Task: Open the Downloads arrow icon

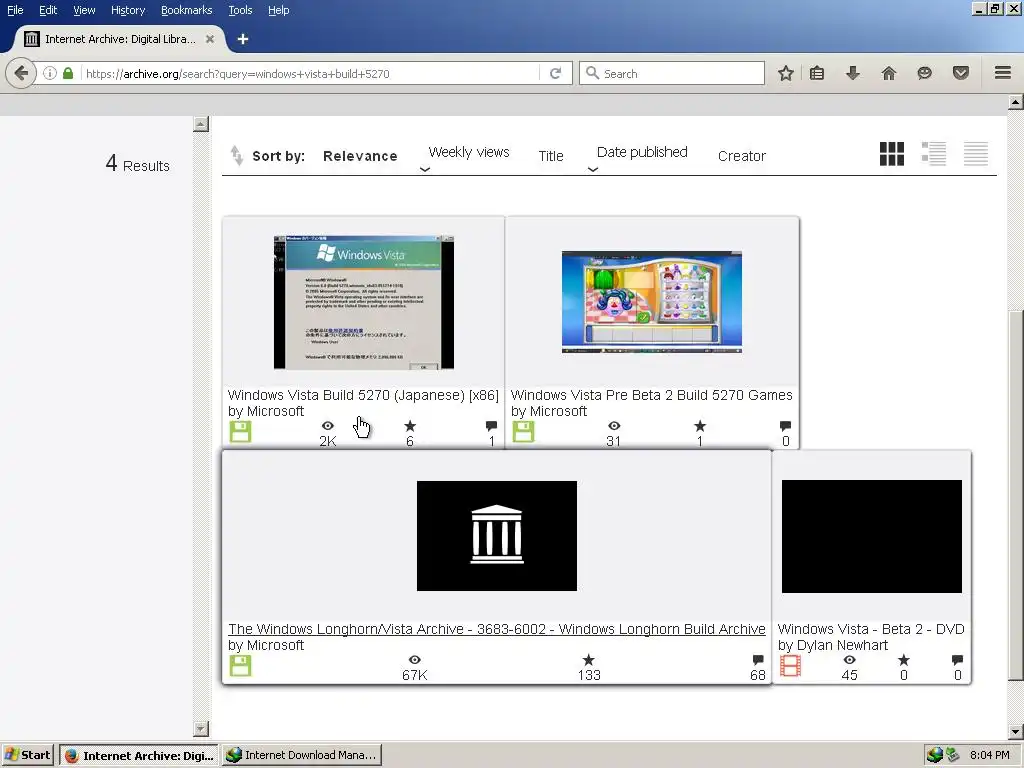Action: coord(853,73)
